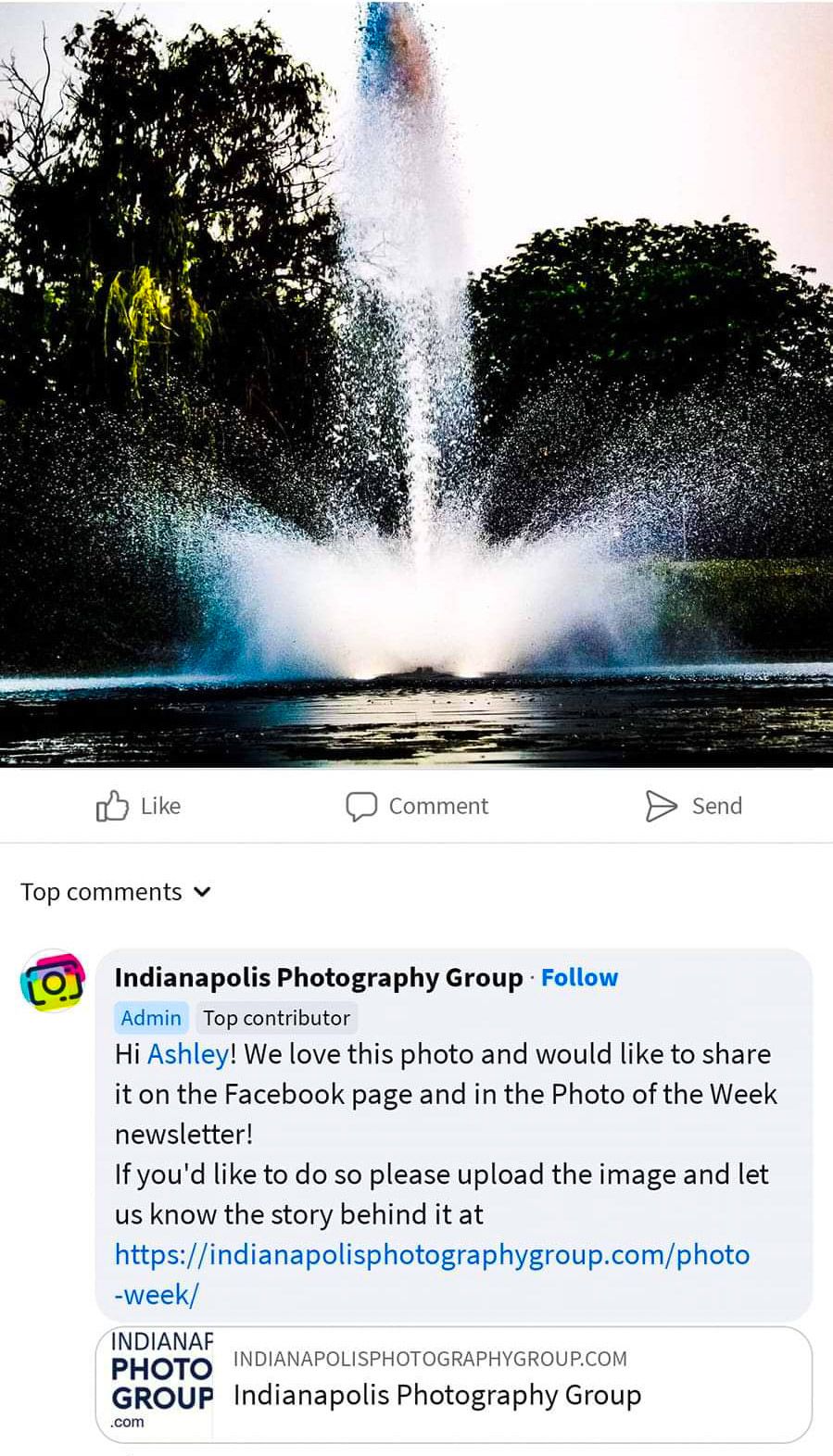The height and width of the screenshot is (1456, 833).
Task: Open the fountain photo in full view
Action: click(416, 383)
